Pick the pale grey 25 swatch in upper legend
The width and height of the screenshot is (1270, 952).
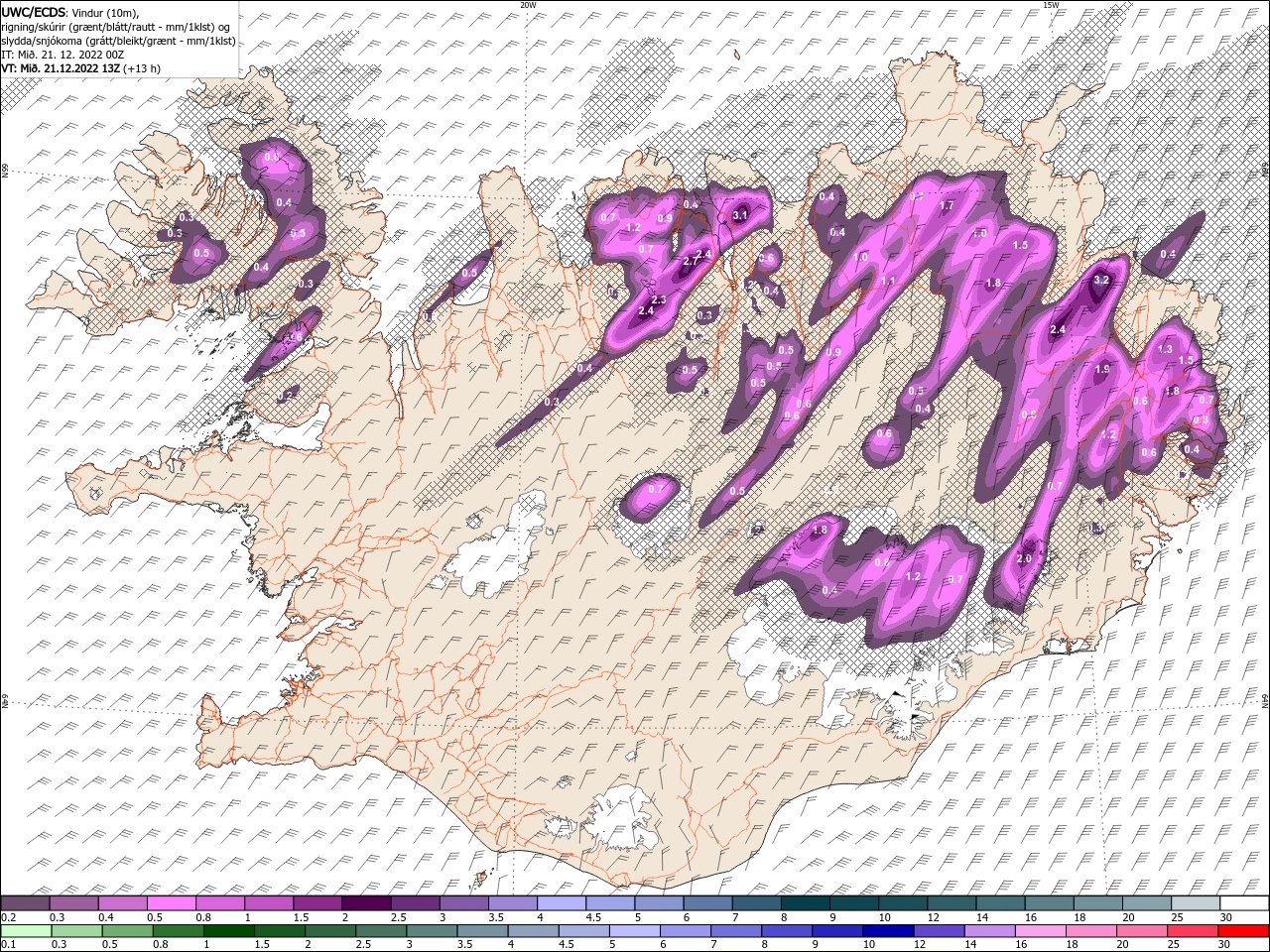[1196, 903]
